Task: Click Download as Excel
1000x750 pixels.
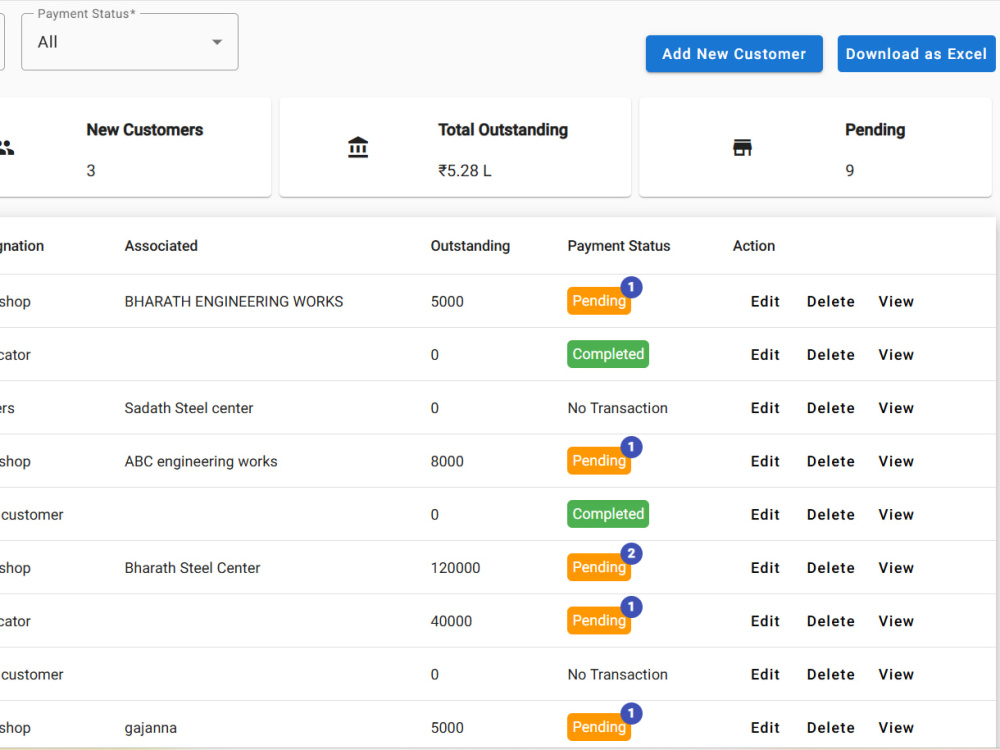Action: coord(916,54)
